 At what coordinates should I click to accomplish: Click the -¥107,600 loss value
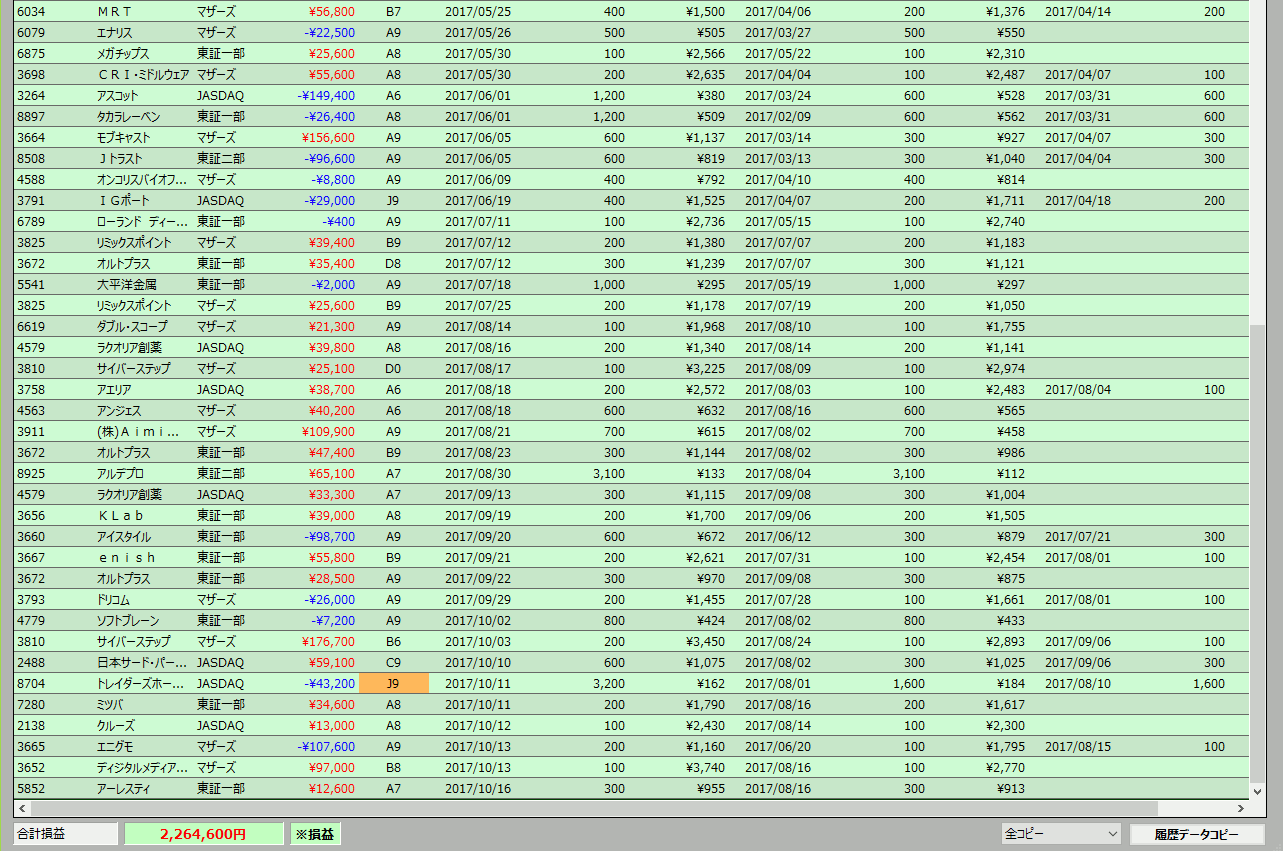click(325, 746)
